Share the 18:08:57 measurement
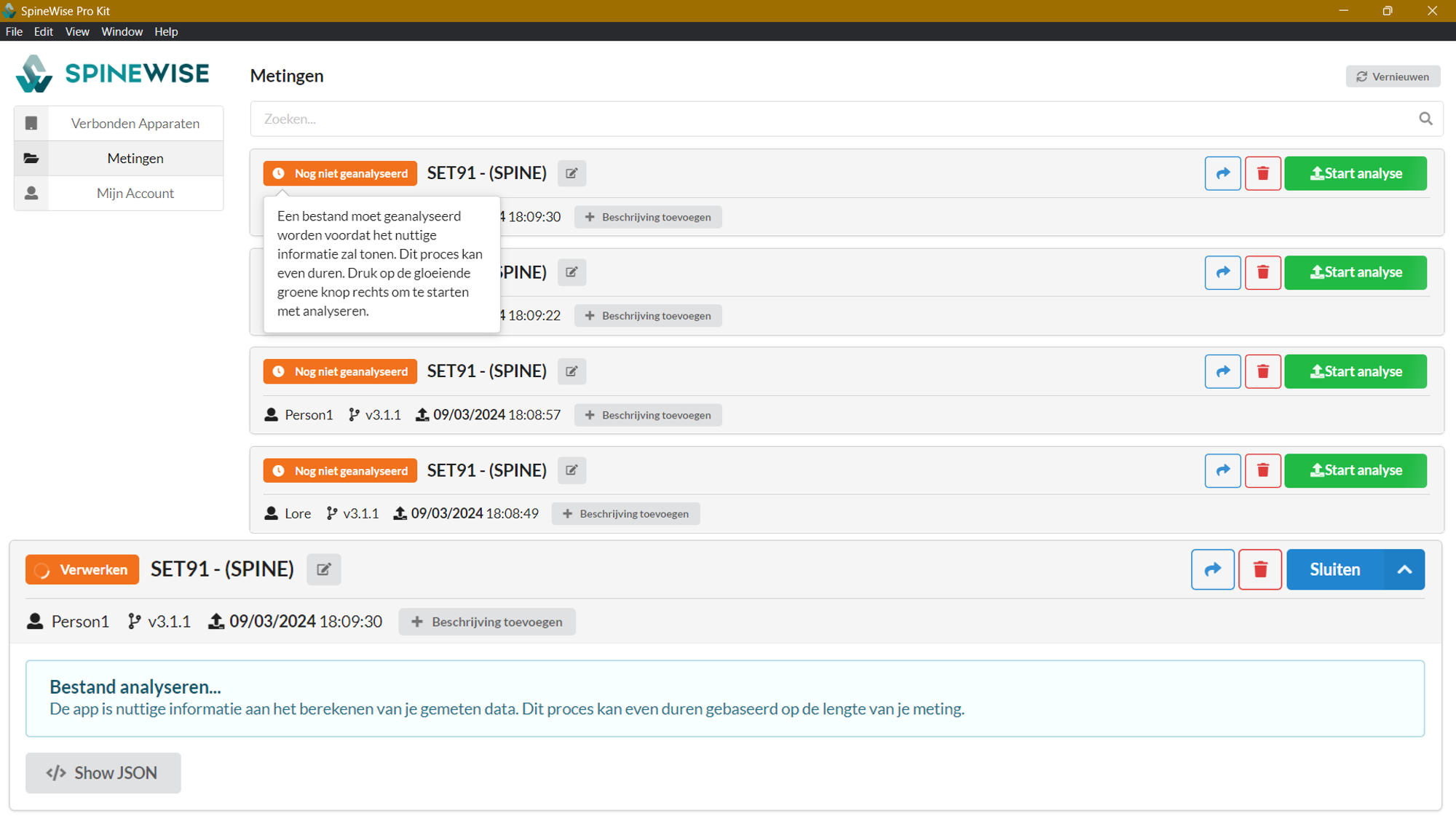Viewport: 1456px width, 819px height. (1223, 371)
